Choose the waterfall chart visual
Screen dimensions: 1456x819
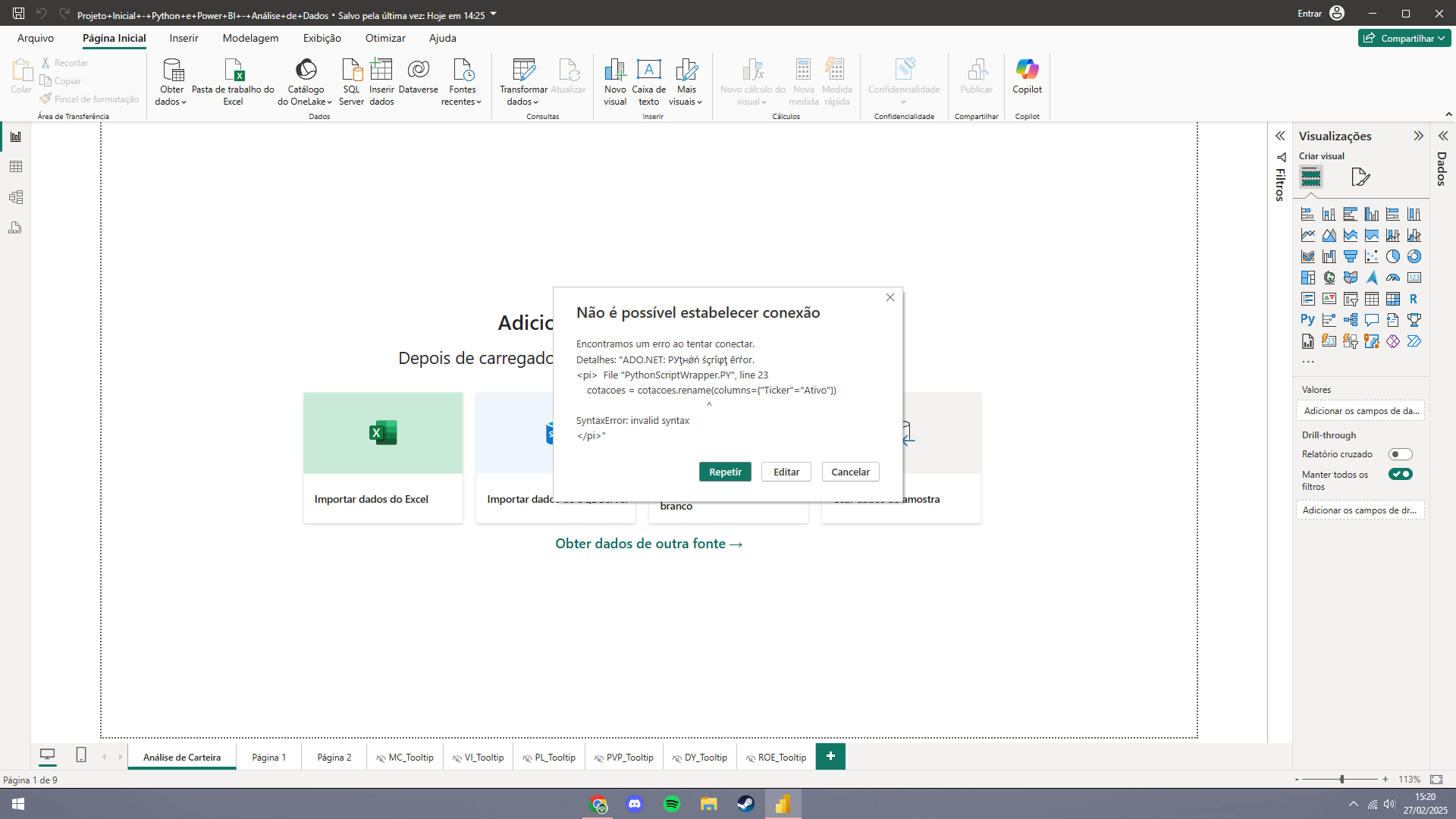(1329, 256)
